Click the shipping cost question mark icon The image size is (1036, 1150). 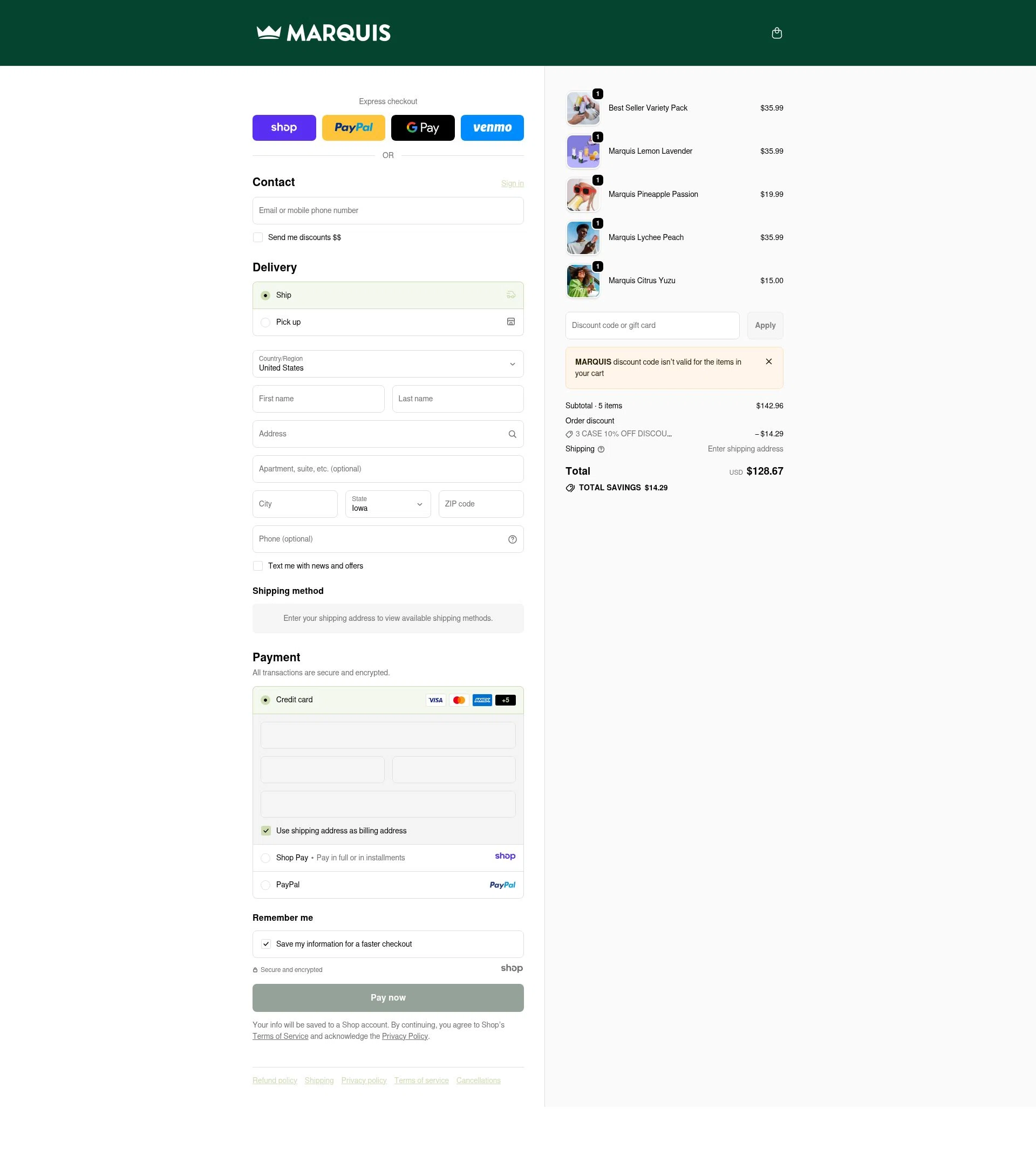click(600, 449)
